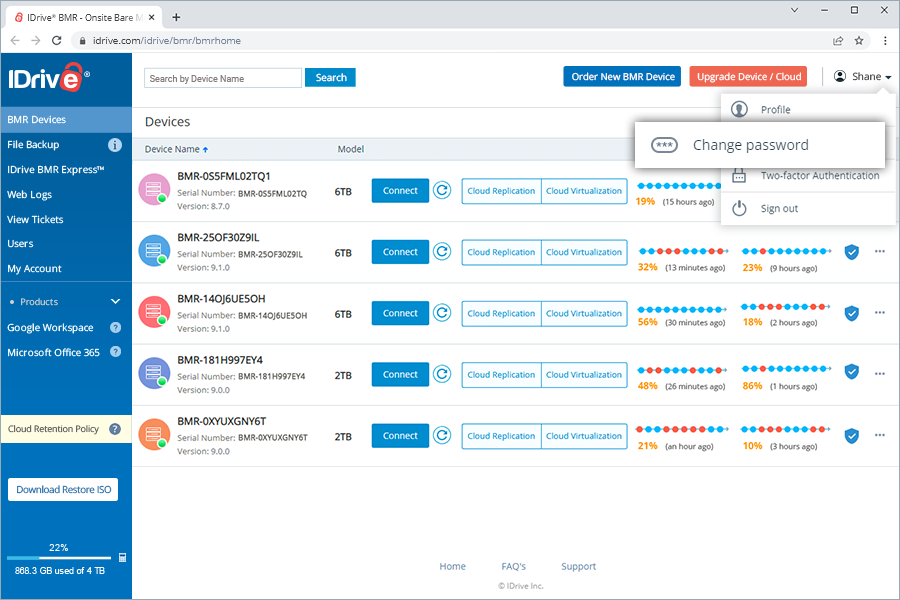This screenshot has width=900, height=600.
Task: Open File Backup in sidebar
Action: (x=33, y=145)
